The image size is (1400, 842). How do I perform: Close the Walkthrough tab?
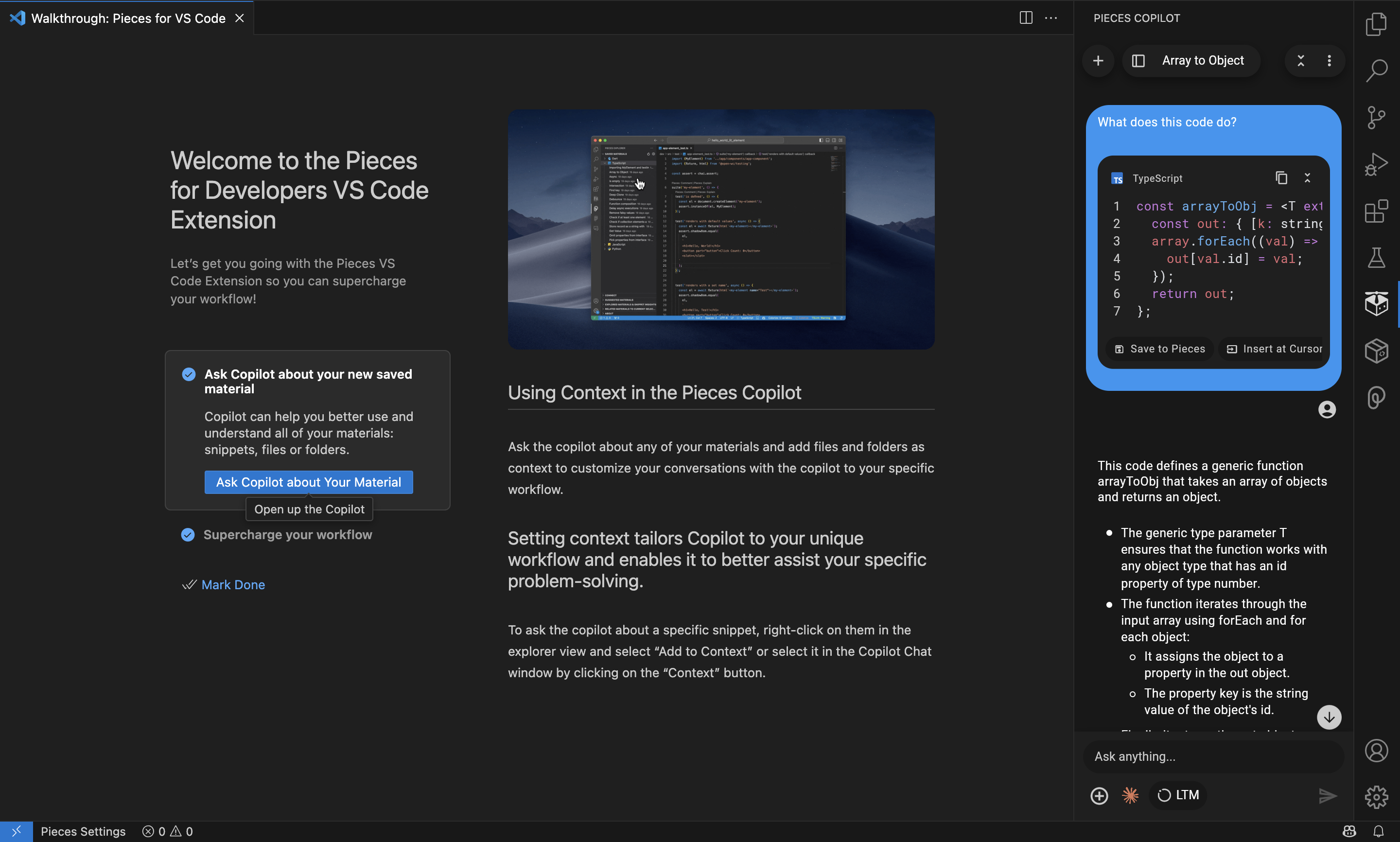click(239, 18)
